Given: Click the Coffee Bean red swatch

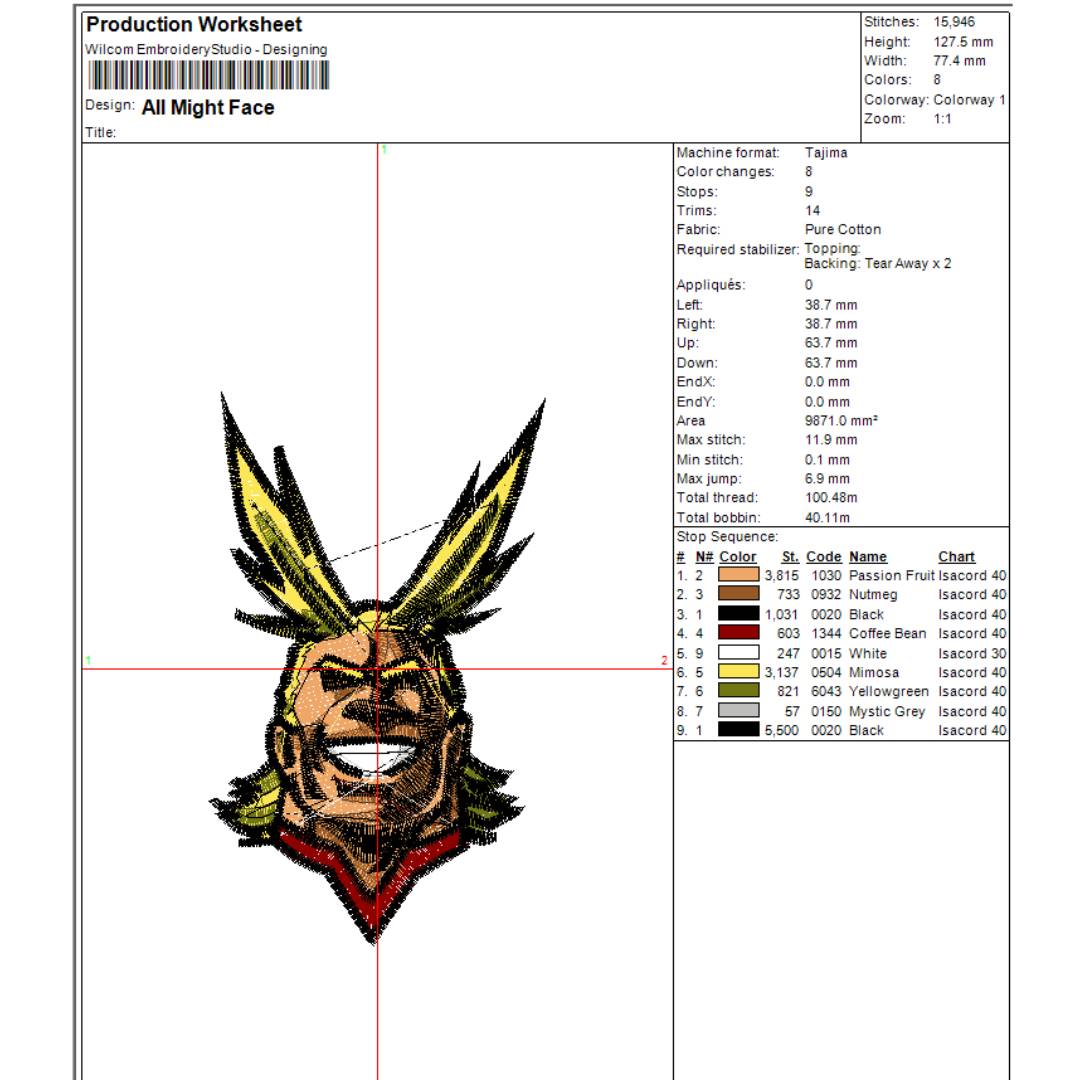Looking at the screenshot, I should [x=738, y=632].
